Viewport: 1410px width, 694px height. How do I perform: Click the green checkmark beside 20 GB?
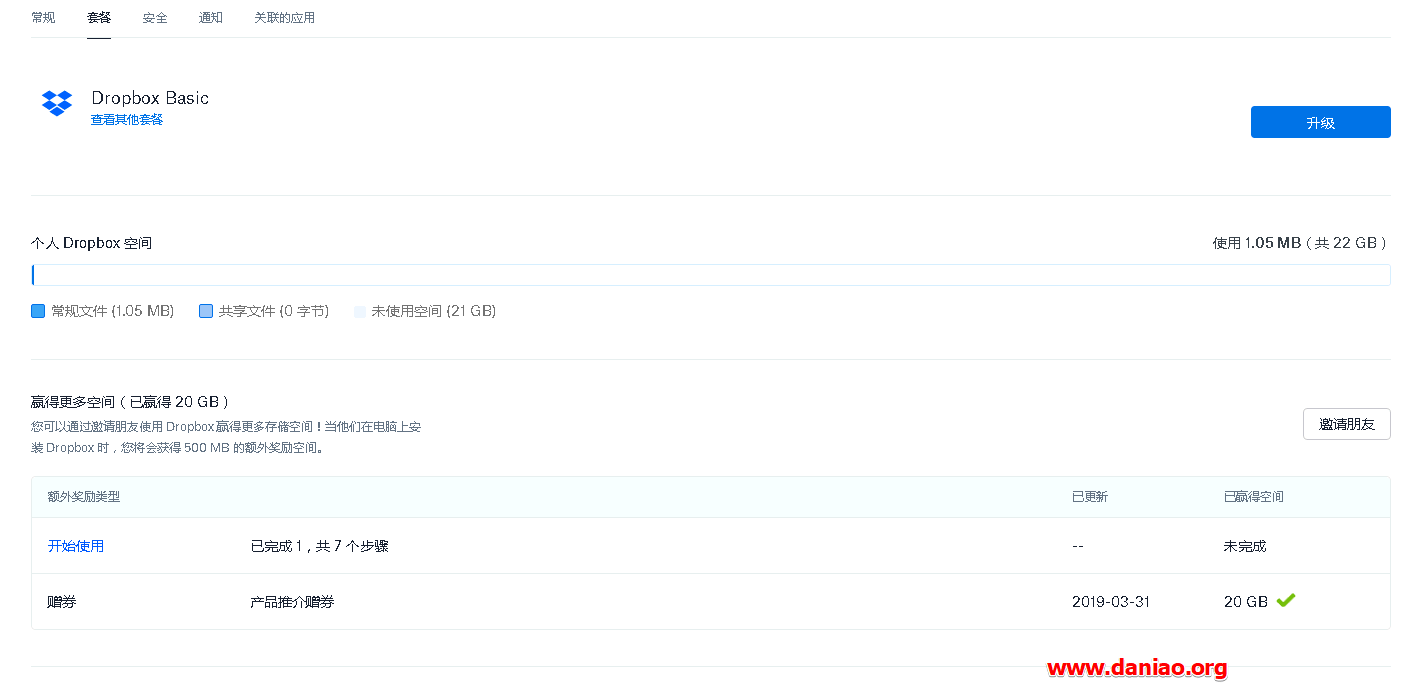(1285, 600)
